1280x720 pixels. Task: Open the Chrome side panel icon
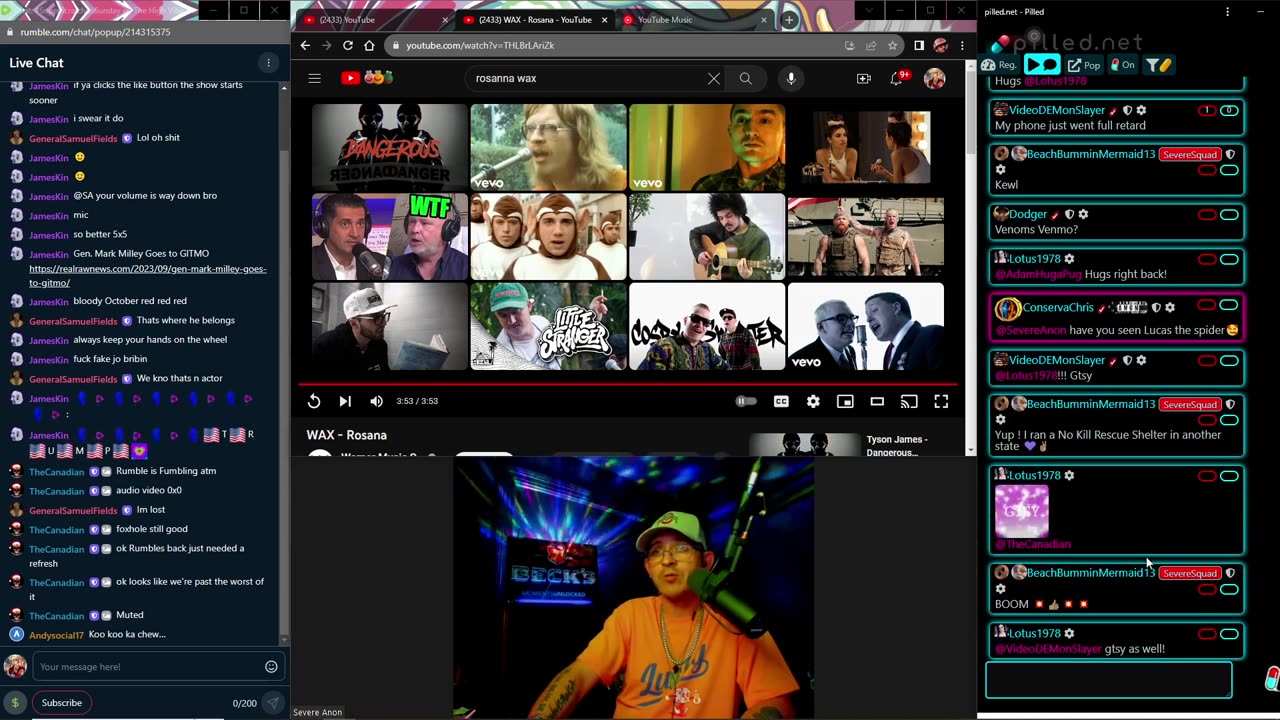pos(919,45)
